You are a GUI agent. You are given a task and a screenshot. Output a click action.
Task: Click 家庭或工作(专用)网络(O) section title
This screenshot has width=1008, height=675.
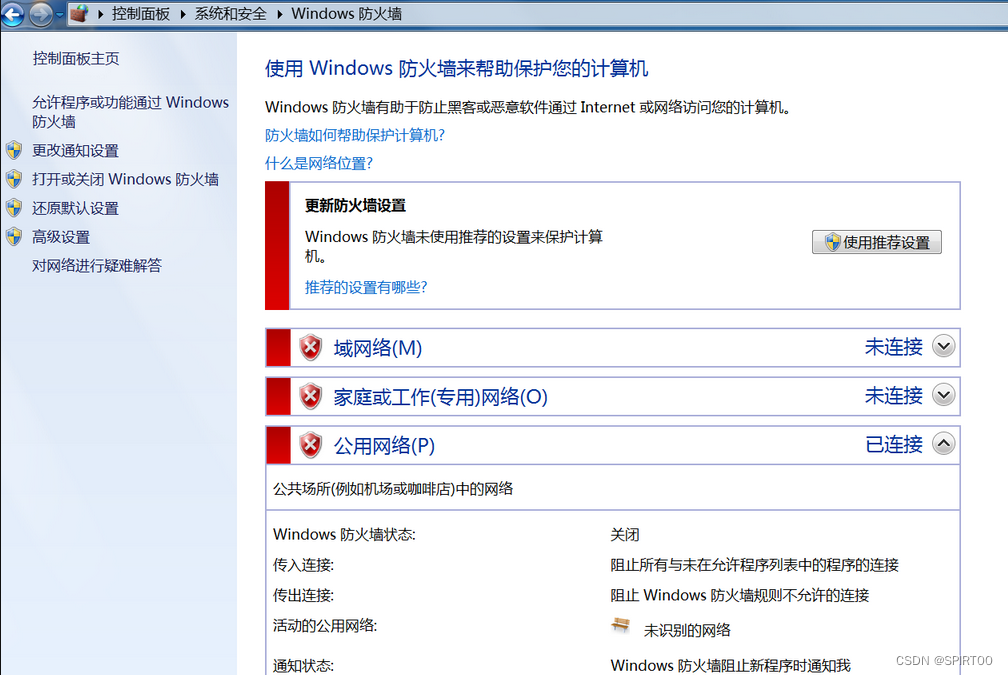pos(440,397)
